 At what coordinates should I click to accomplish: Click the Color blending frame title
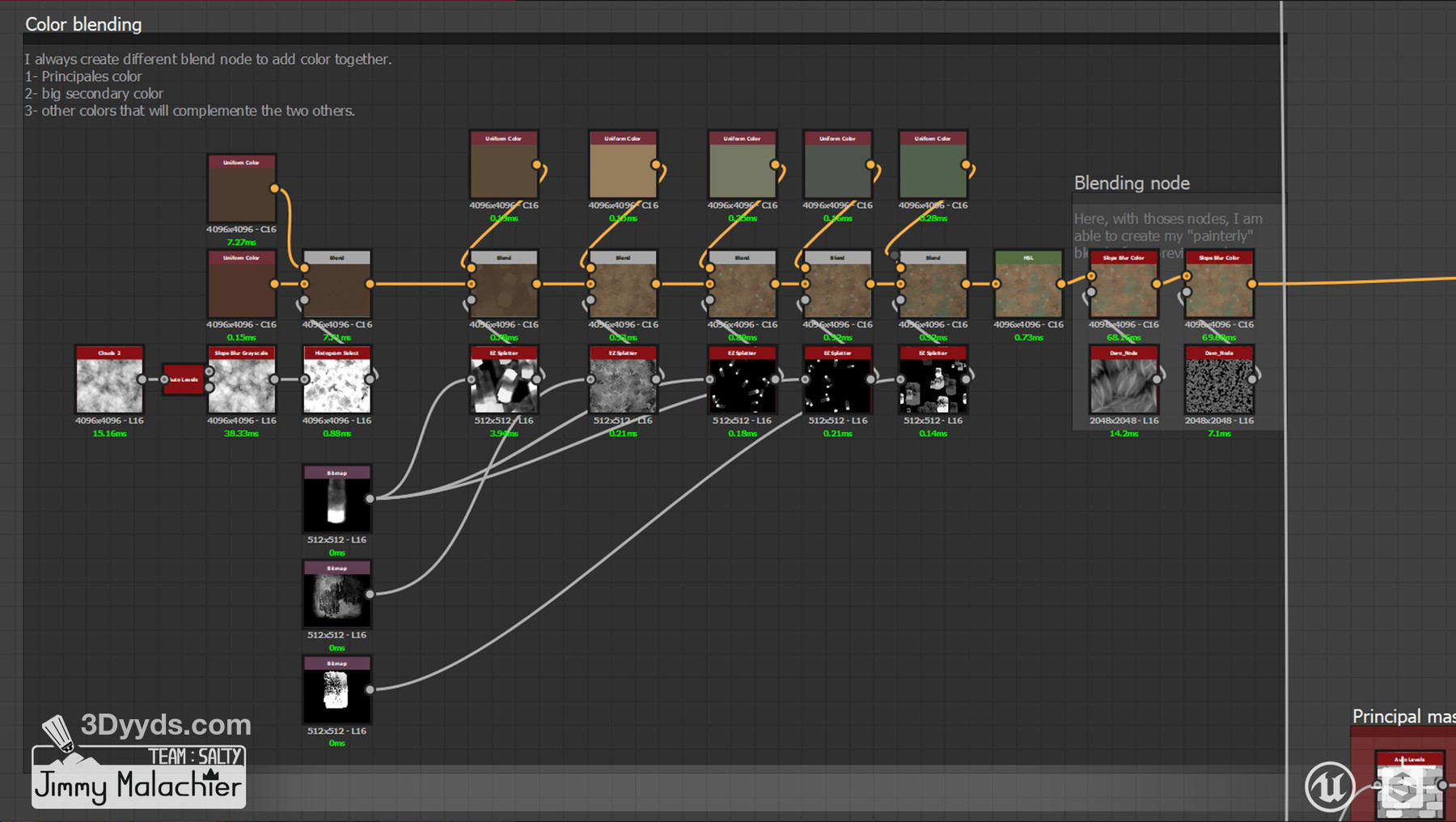pyautogui.click(x=83, y=24)
